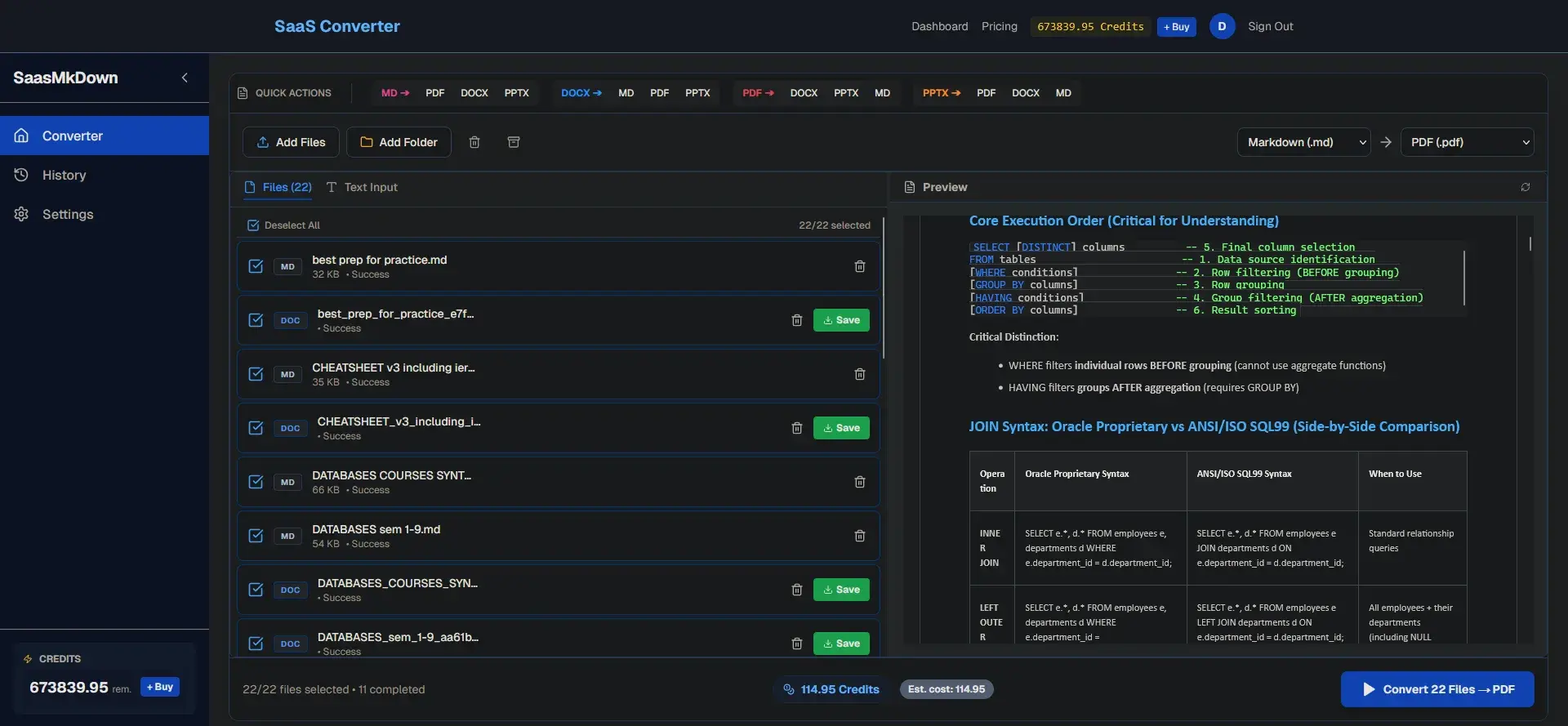Delete the file CHEATSHEET v3 including ier

tap(860, 374)
